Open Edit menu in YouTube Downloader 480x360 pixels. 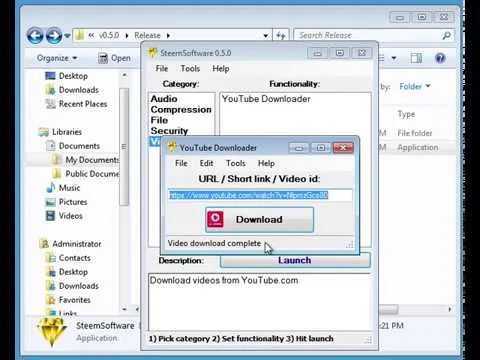coord(206,163)
